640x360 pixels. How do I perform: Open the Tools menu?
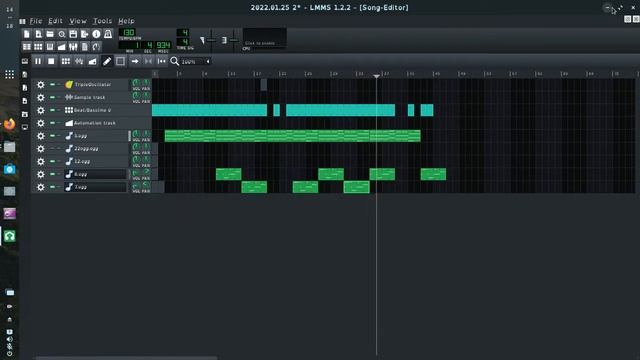[102, 21]
